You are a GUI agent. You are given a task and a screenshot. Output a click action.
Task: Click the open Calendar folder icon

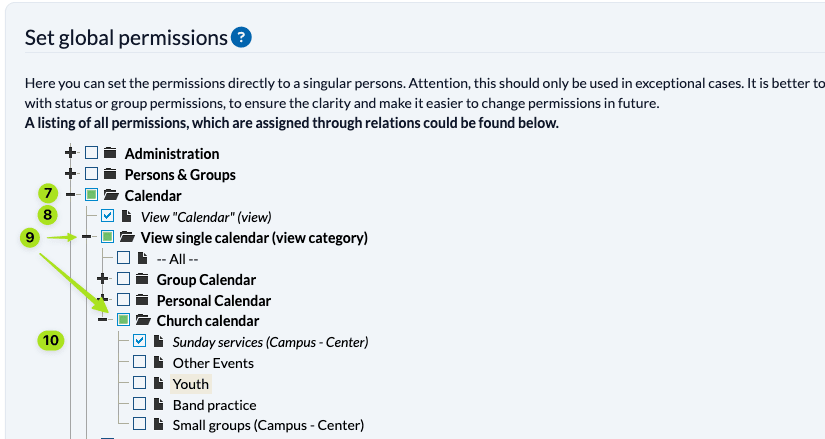tap(110, 196)
